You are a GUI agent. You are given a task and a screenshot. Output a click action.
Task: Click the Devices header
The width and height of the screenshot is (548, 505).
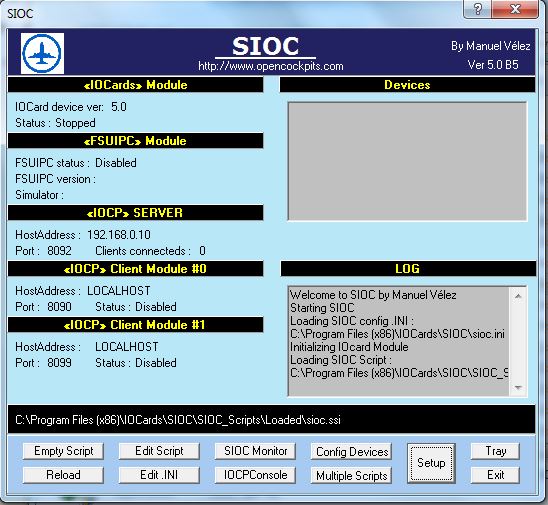[407, 85]
